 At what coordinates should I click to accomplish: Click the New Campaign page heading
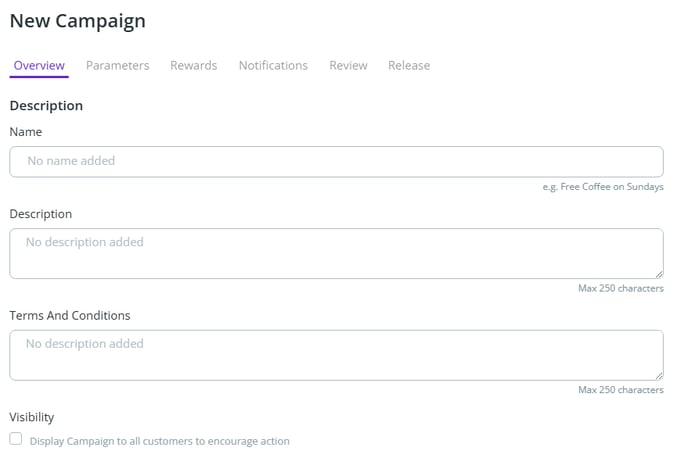[x=77, y=20]
